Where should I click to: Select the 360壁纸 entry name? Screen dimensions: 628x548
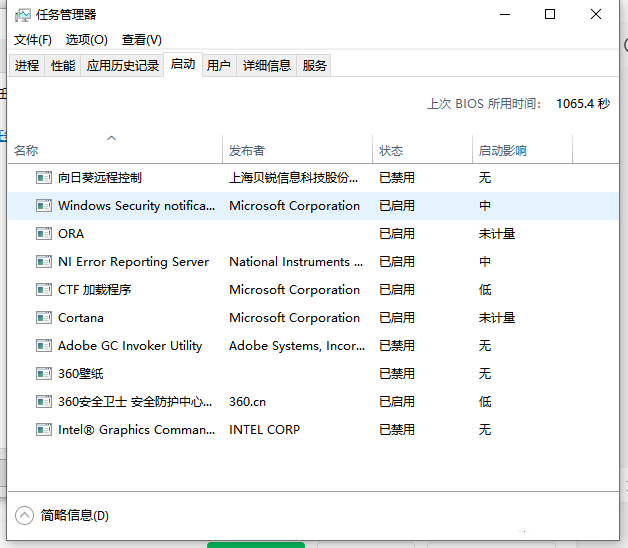click(x=81, y=374)
